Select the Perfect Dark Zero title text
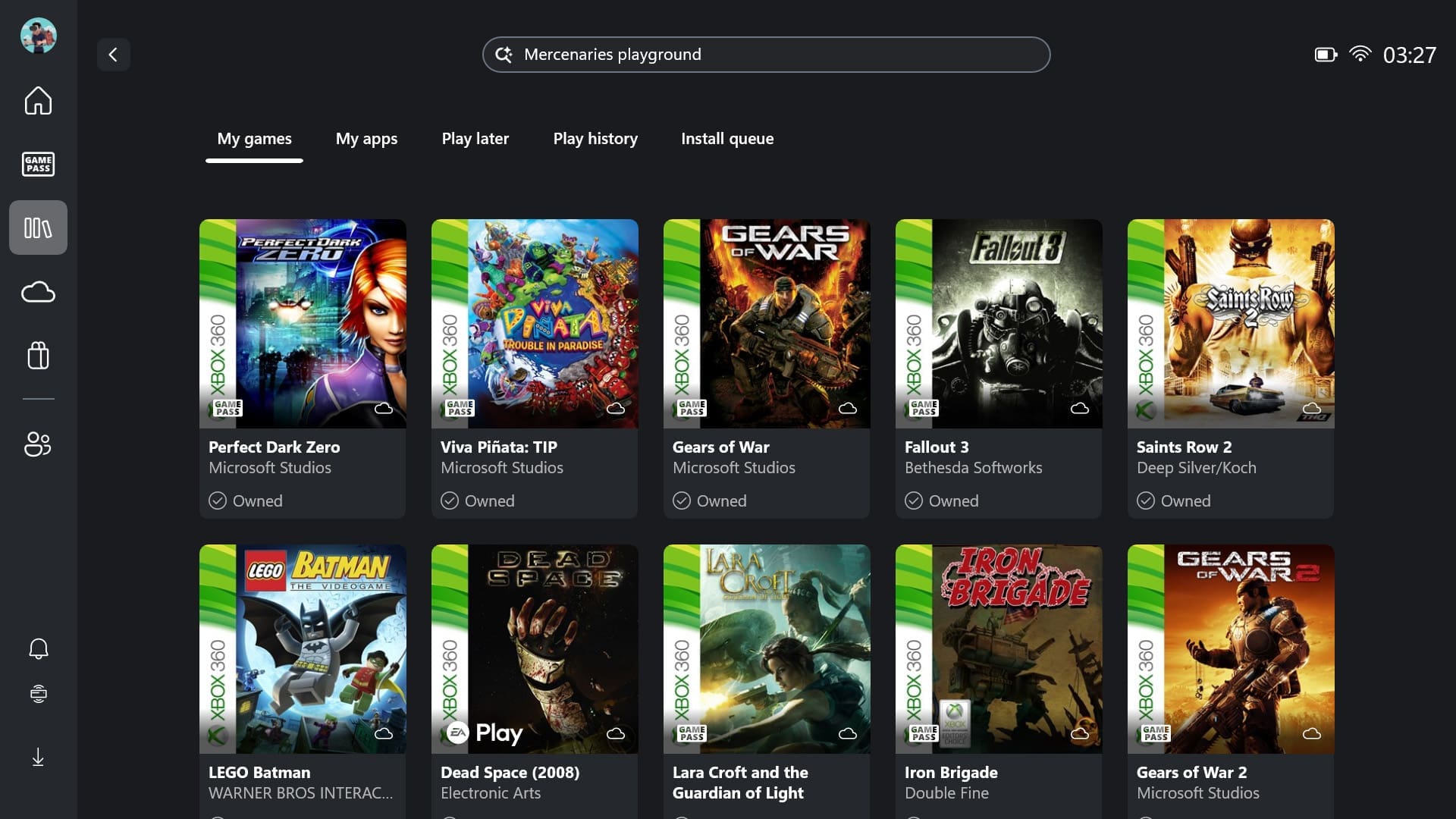Viewport: 1456px width, 819px height. (275, 447)
